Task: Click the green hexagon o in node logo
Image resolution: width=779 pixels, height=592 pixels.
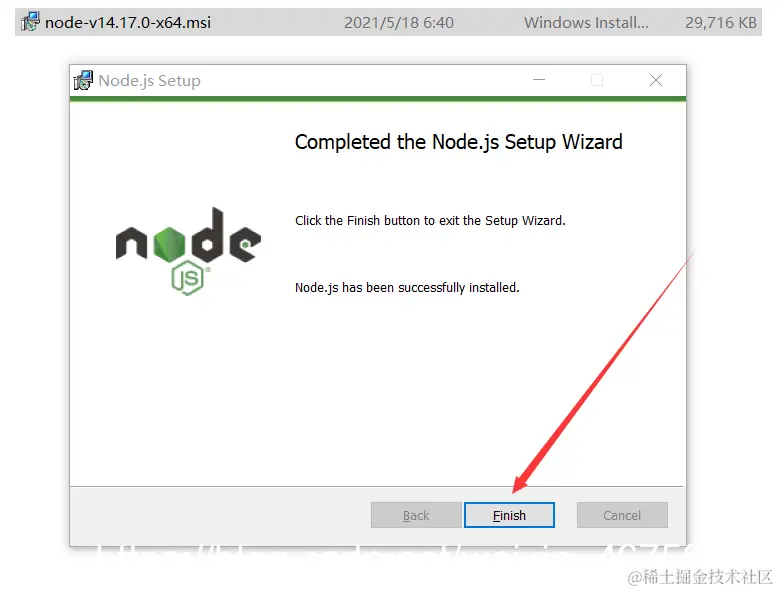Action: [x=169, y=244]
